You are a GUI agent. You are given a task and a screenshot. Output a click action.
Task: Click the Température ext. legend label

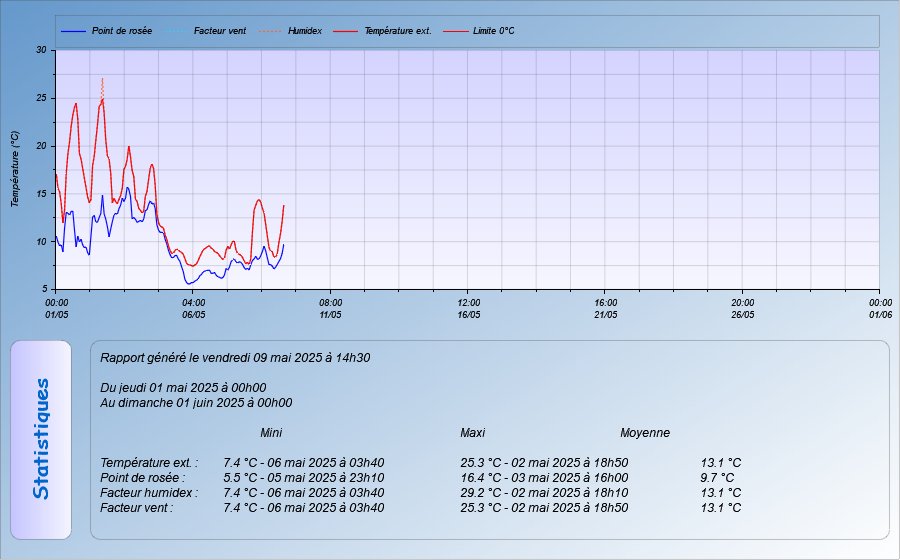(x=398, y=31)
